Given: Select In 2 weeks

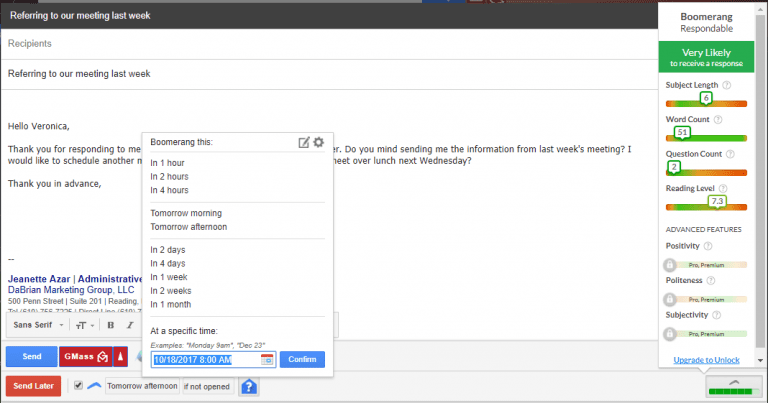Looking at the screenshot, I should [171, 291].
